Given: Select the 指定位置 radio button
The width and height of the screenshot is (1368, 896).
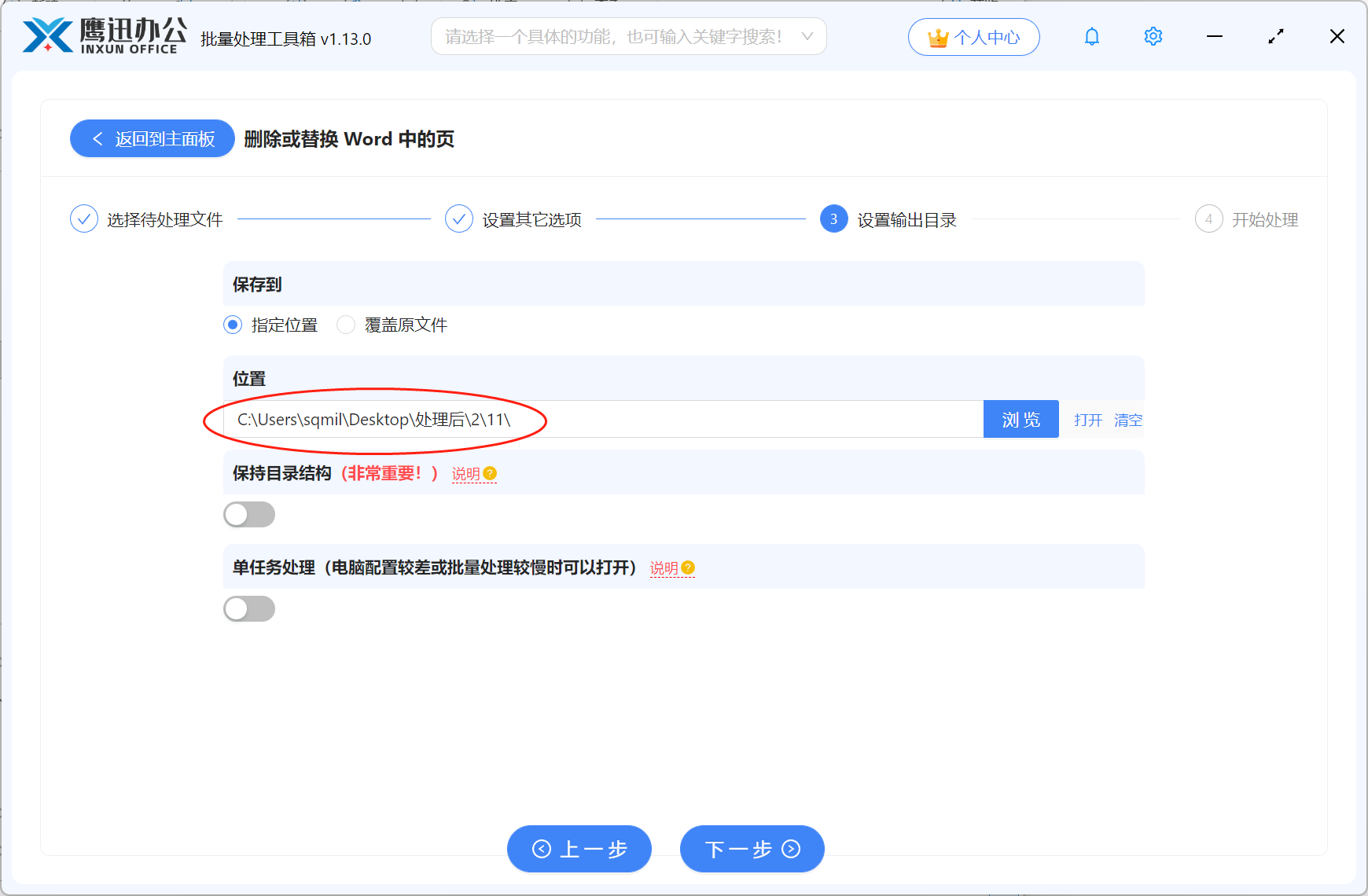Looking at the screenshot, I should point(232,325).
